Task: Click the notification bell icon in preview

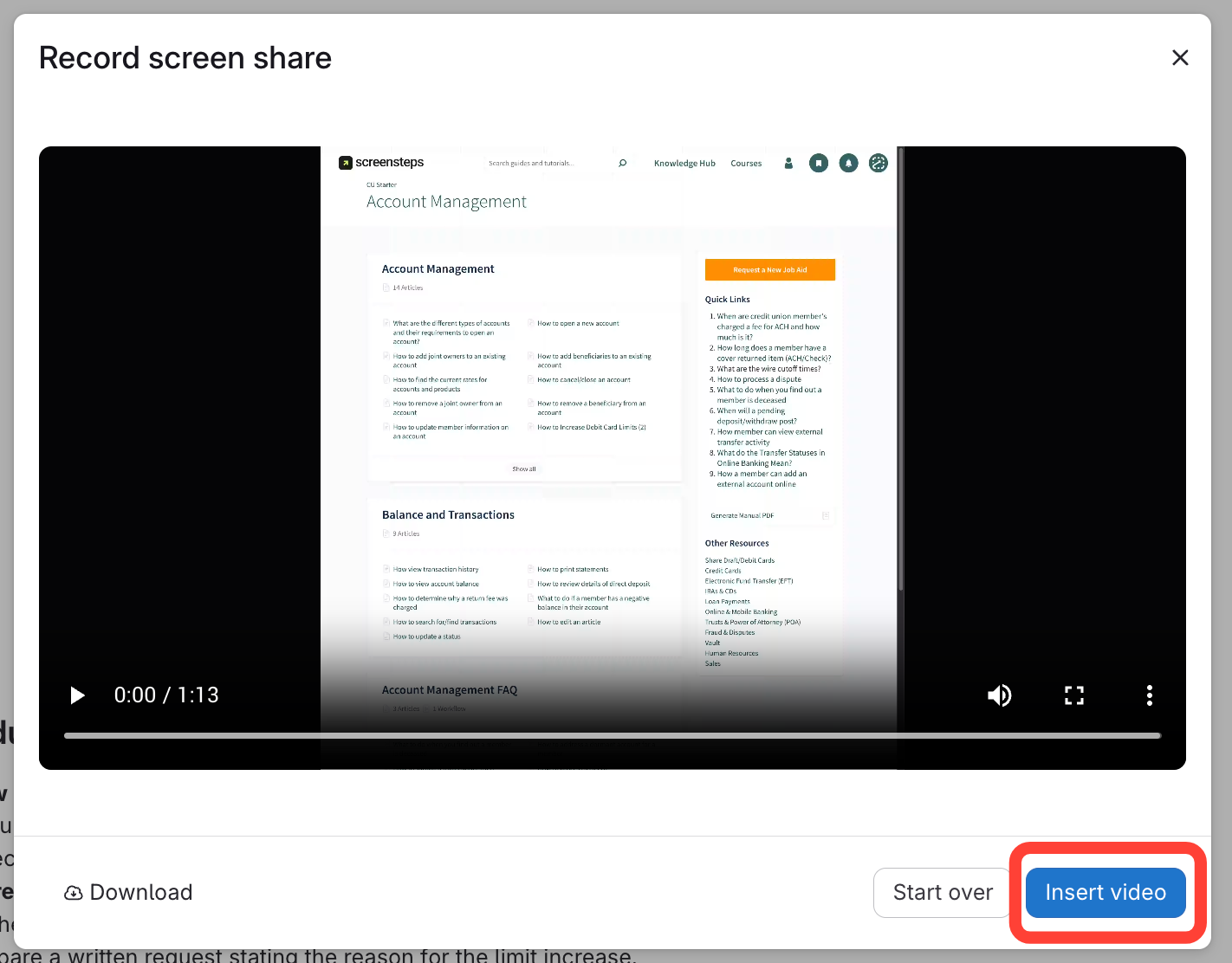Action: tap(849, 163)
